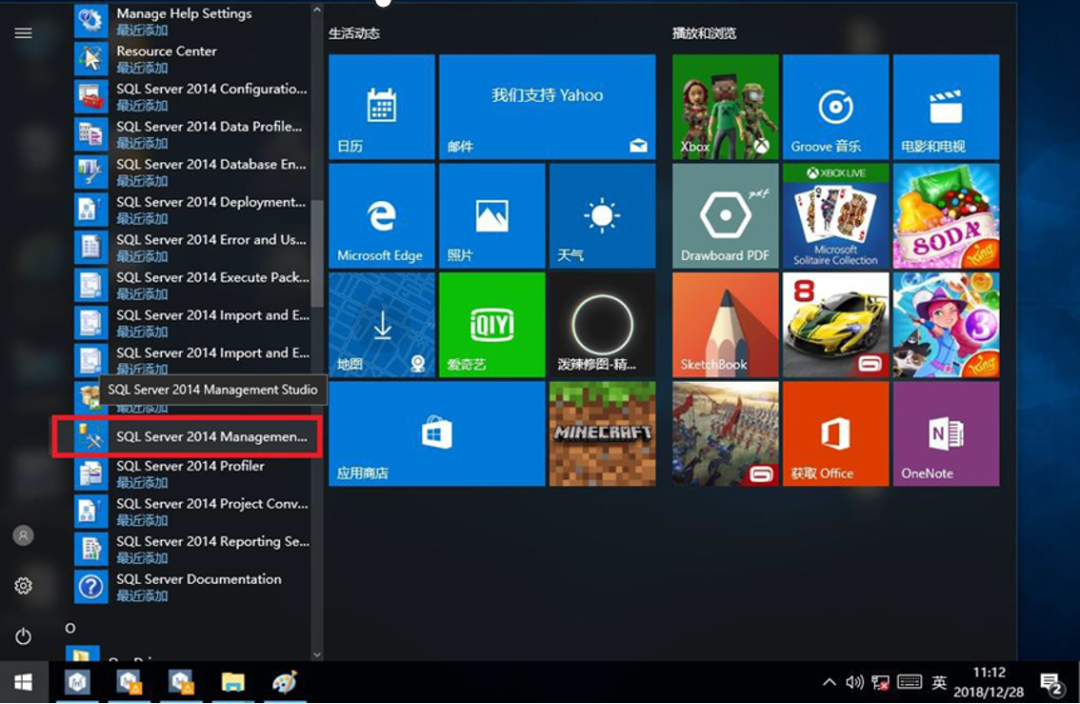The height and width of the screenshot is (704, 1080).
Task: Open SQL Server 2014 Project Conversion entry
Action: point(191,512)
